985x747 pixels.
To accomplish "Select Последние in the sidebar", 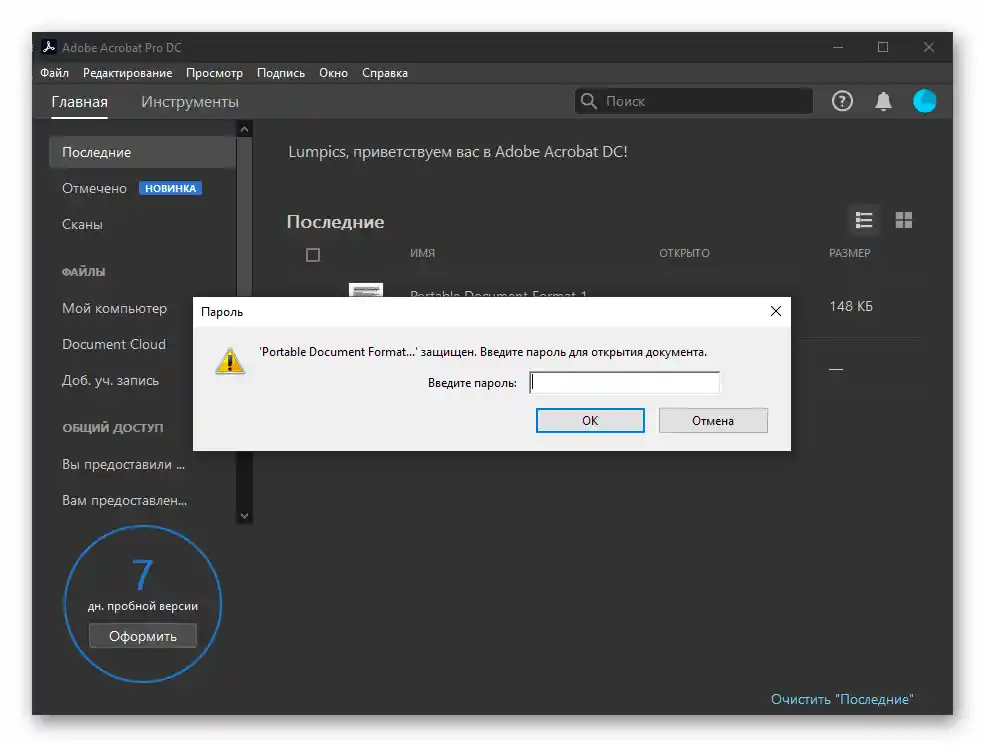I will 143,152.
